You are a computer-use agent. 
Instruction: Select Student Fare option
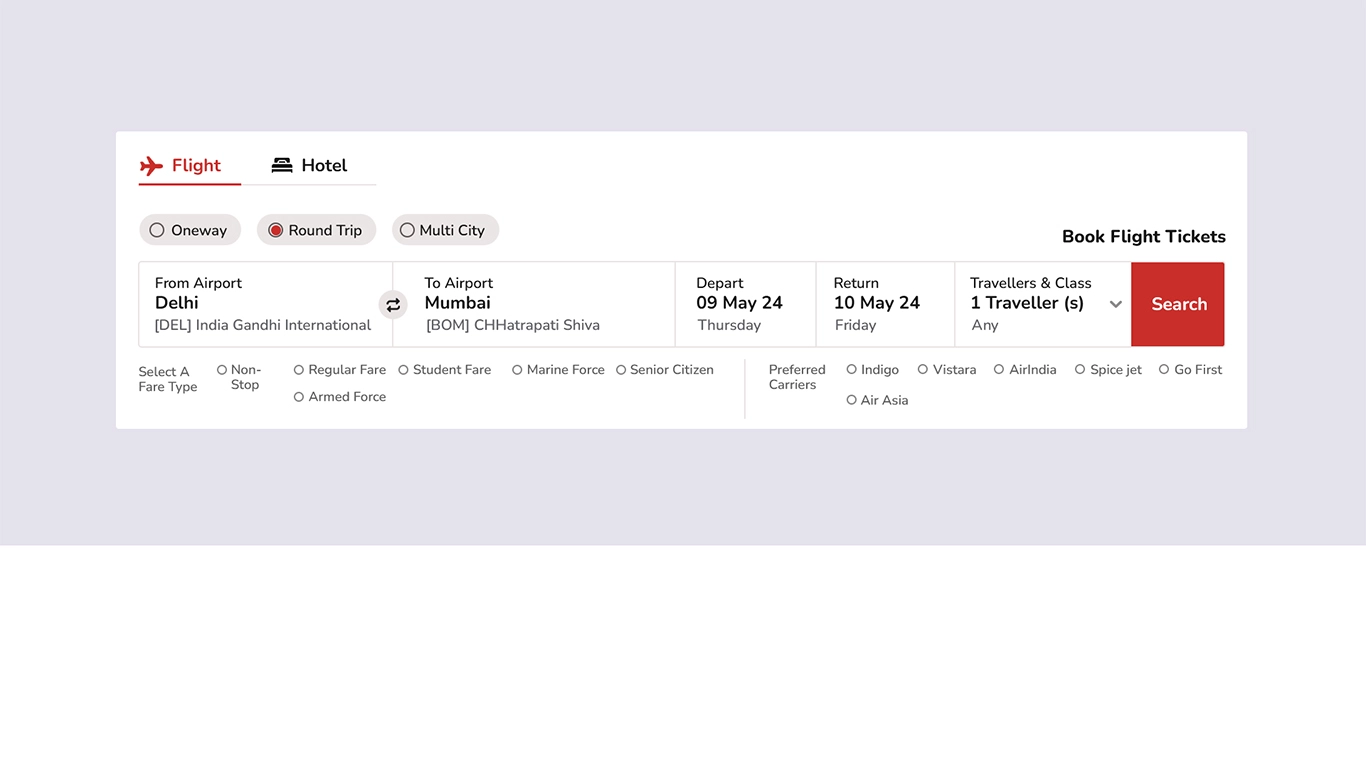pyautogui.click(x=402, y=369)
